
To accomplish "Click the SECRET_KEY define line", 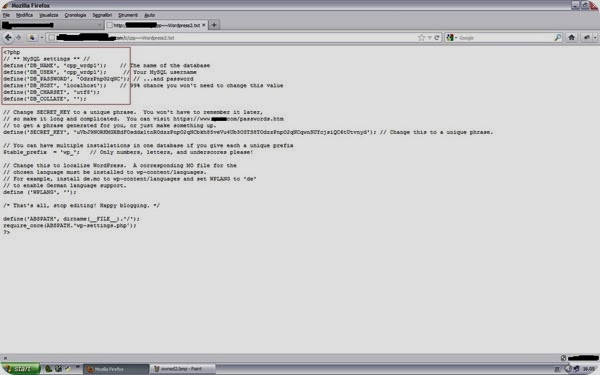I will tap(248, 132).
